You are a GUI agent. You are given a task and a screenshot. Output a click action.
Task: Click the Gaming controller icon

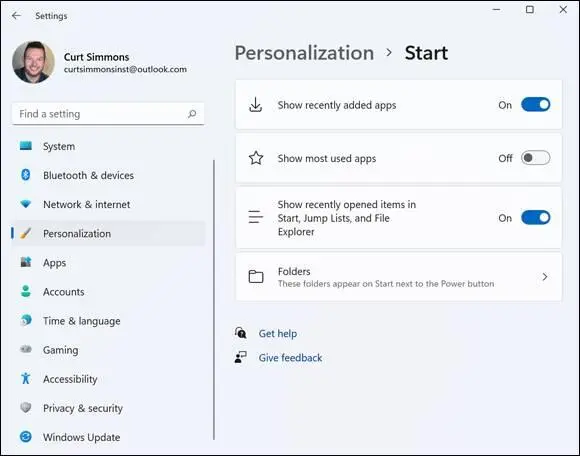click(26, 349)
